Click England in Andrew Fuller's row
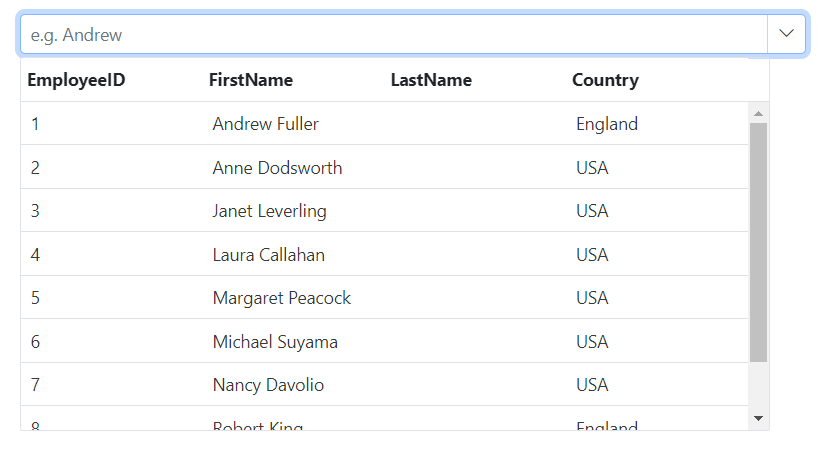 click(607, 124)
